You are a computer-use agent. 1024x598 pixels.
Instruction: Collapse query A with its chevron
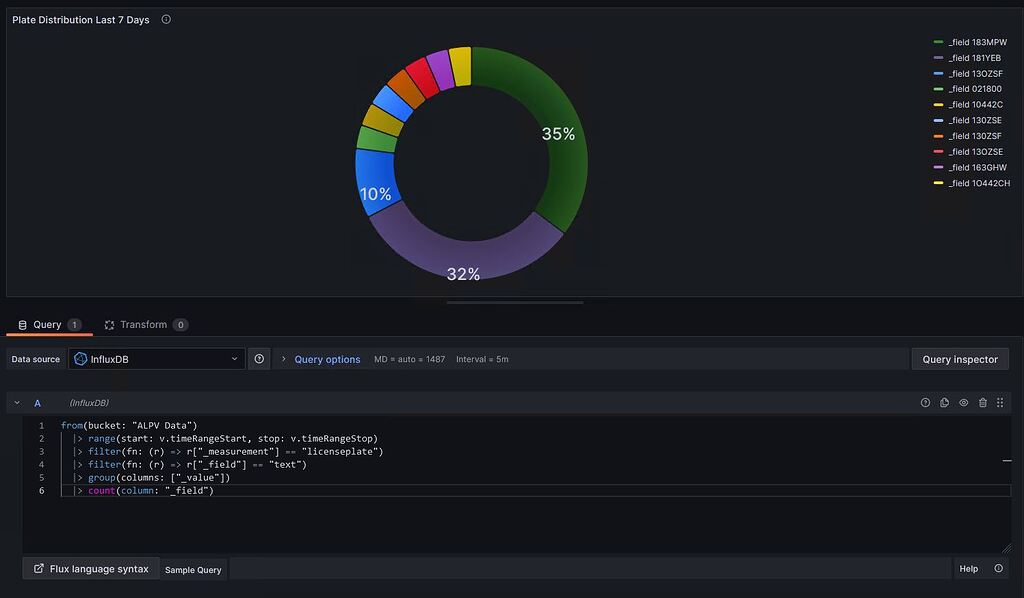(x=15, y=402)
